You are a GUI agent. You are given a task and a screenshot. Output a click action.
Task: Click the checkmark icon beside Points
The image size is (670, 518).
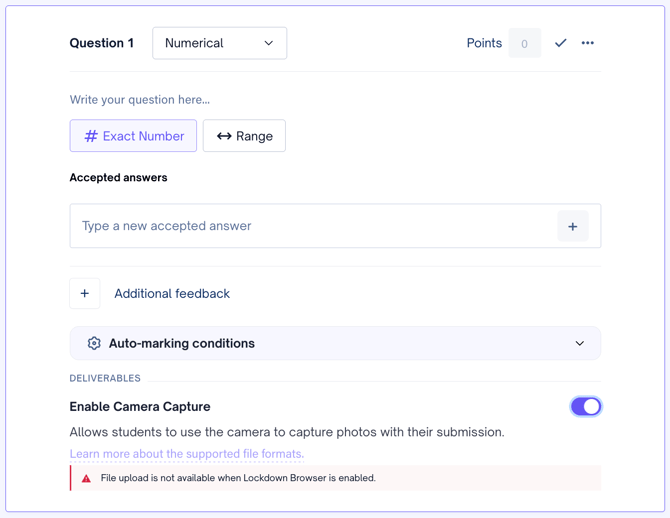click(x=560, y=43)
